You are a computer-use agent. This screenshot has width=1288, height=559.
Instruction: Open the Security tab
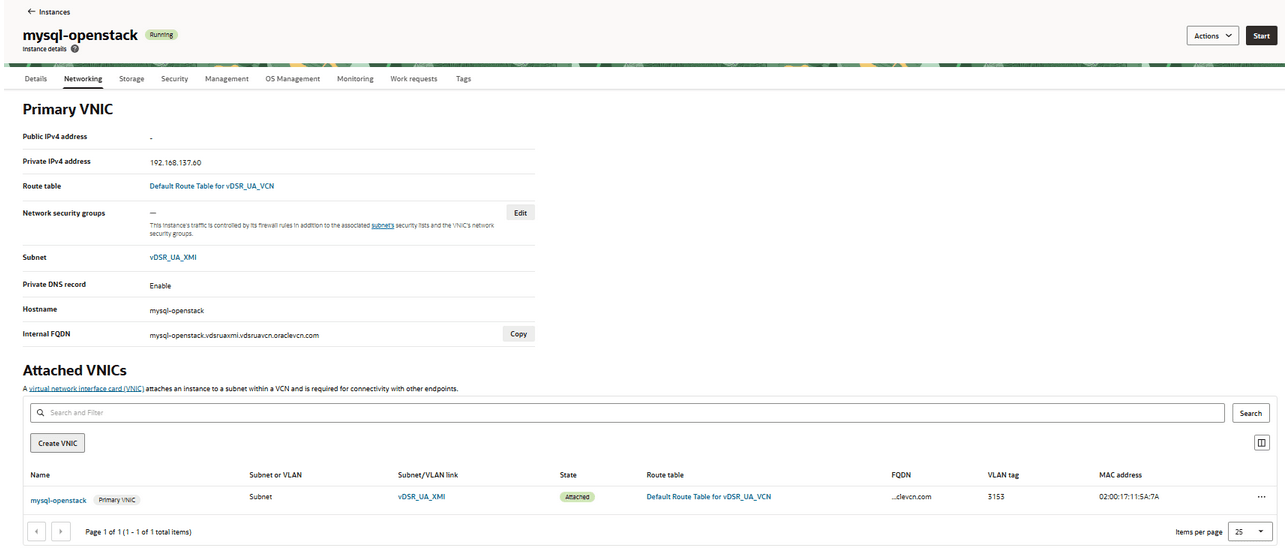[x=174, y=79]
